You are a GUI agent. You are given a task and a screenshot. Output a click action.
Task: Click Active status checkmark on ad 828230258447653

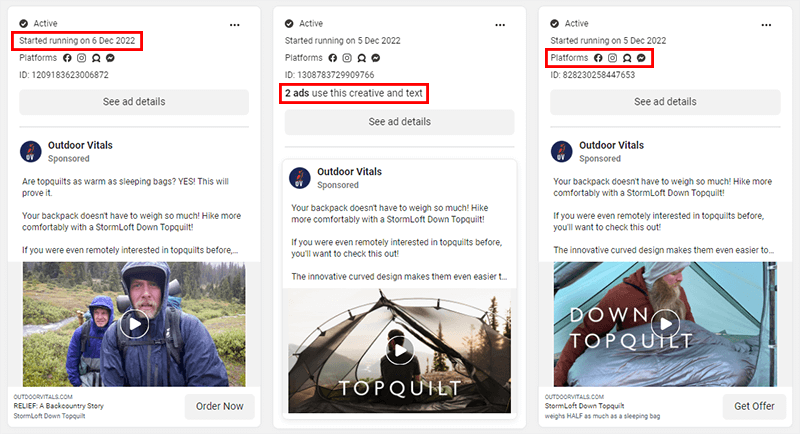[555, 23]
